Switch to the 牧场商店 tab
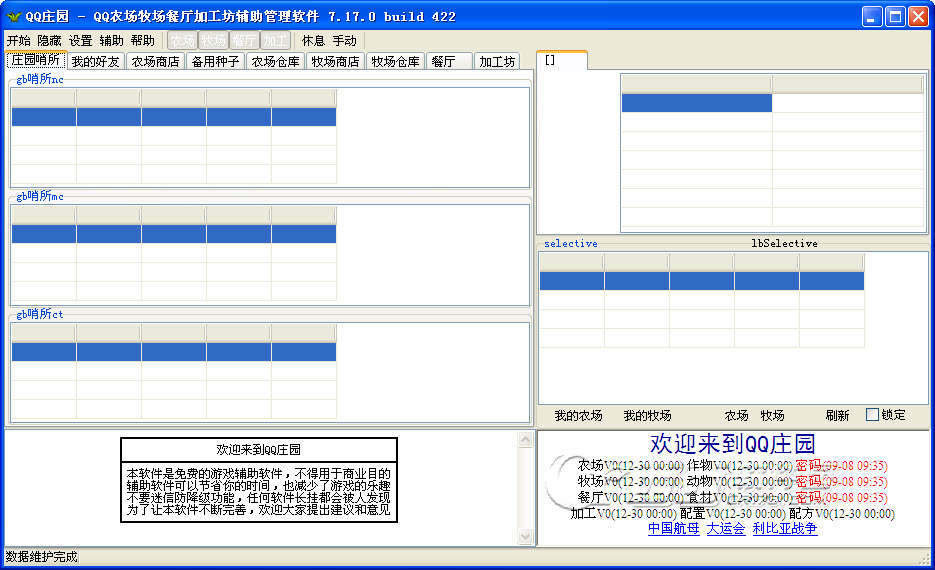 (x=335, y=61)
